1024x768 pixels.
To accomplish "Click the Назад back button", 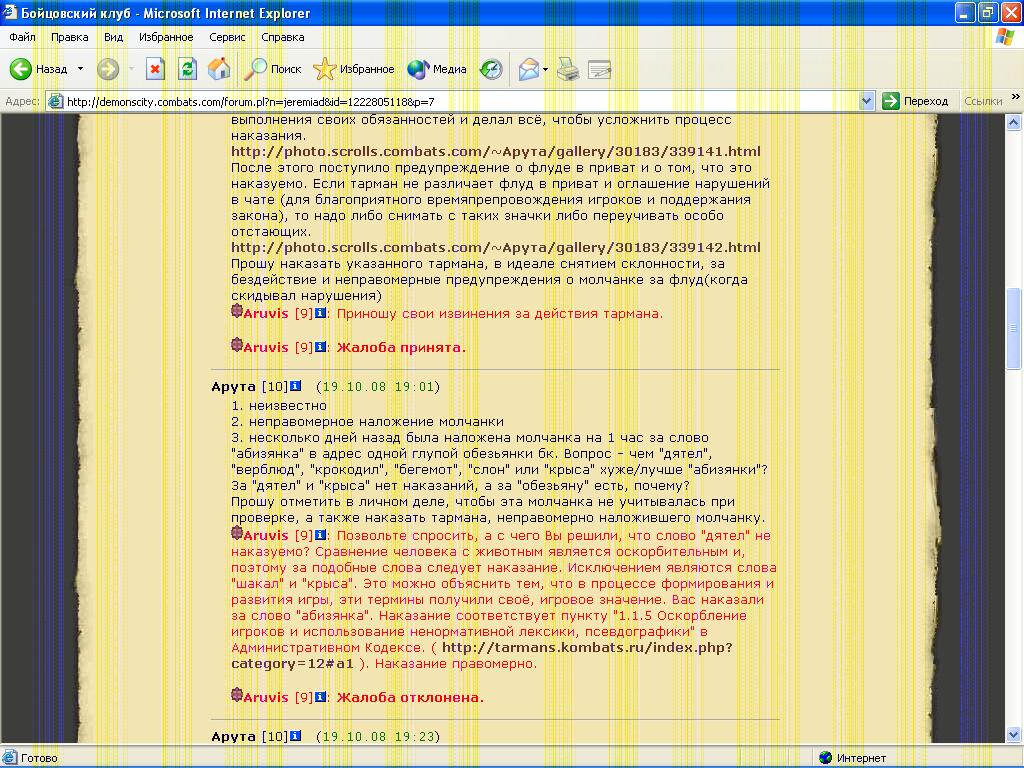I will click(x=40, y=69).
